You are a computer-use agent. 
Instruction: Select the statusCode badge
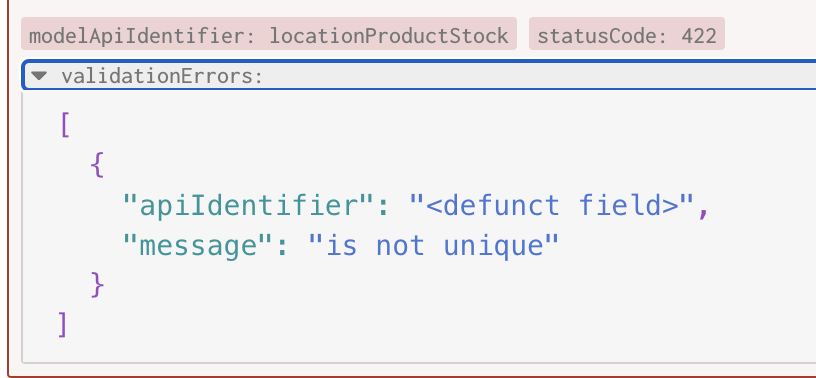coord(627,34)
